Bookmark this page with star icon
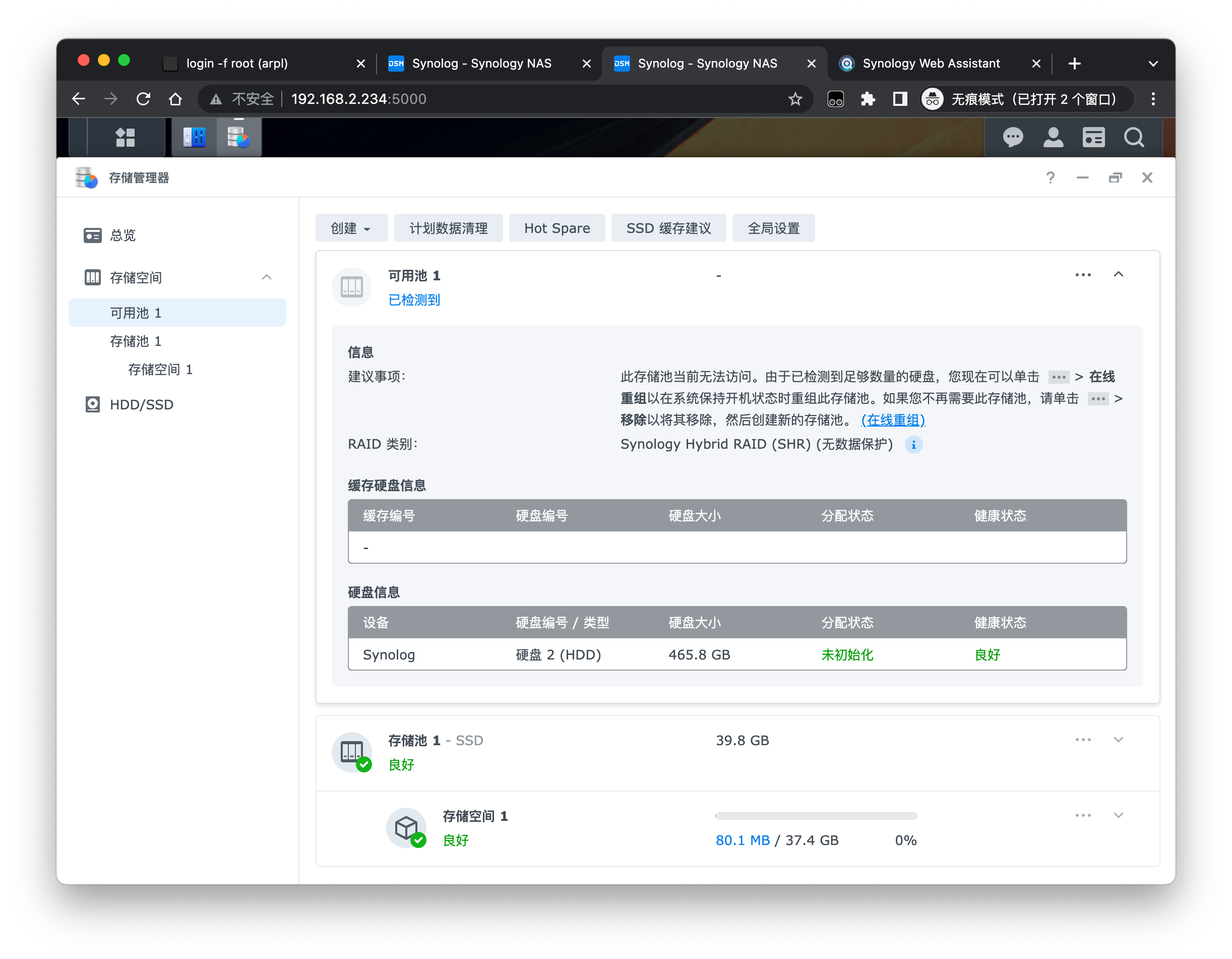Image resolution: width=1232 pixels, height=959 pixels. point(795,99)
